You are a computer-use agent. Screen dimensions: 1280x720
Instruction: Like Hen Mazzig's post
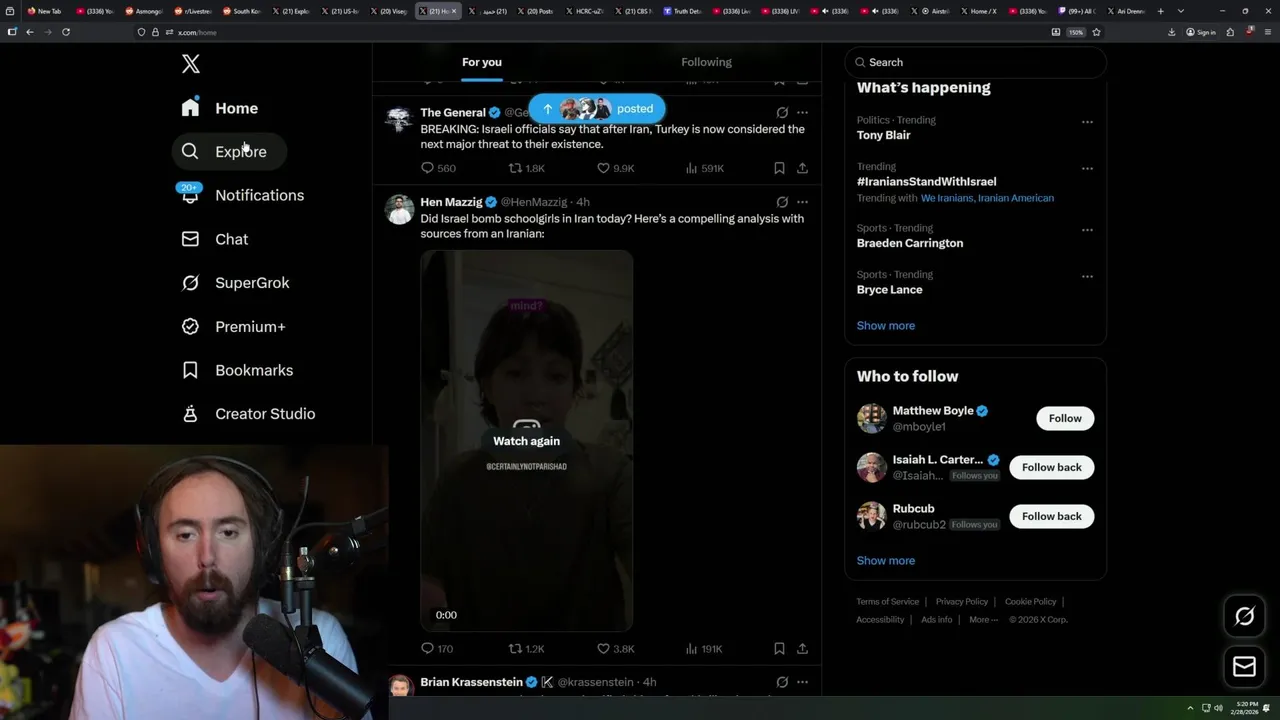(x=615, y=648)
